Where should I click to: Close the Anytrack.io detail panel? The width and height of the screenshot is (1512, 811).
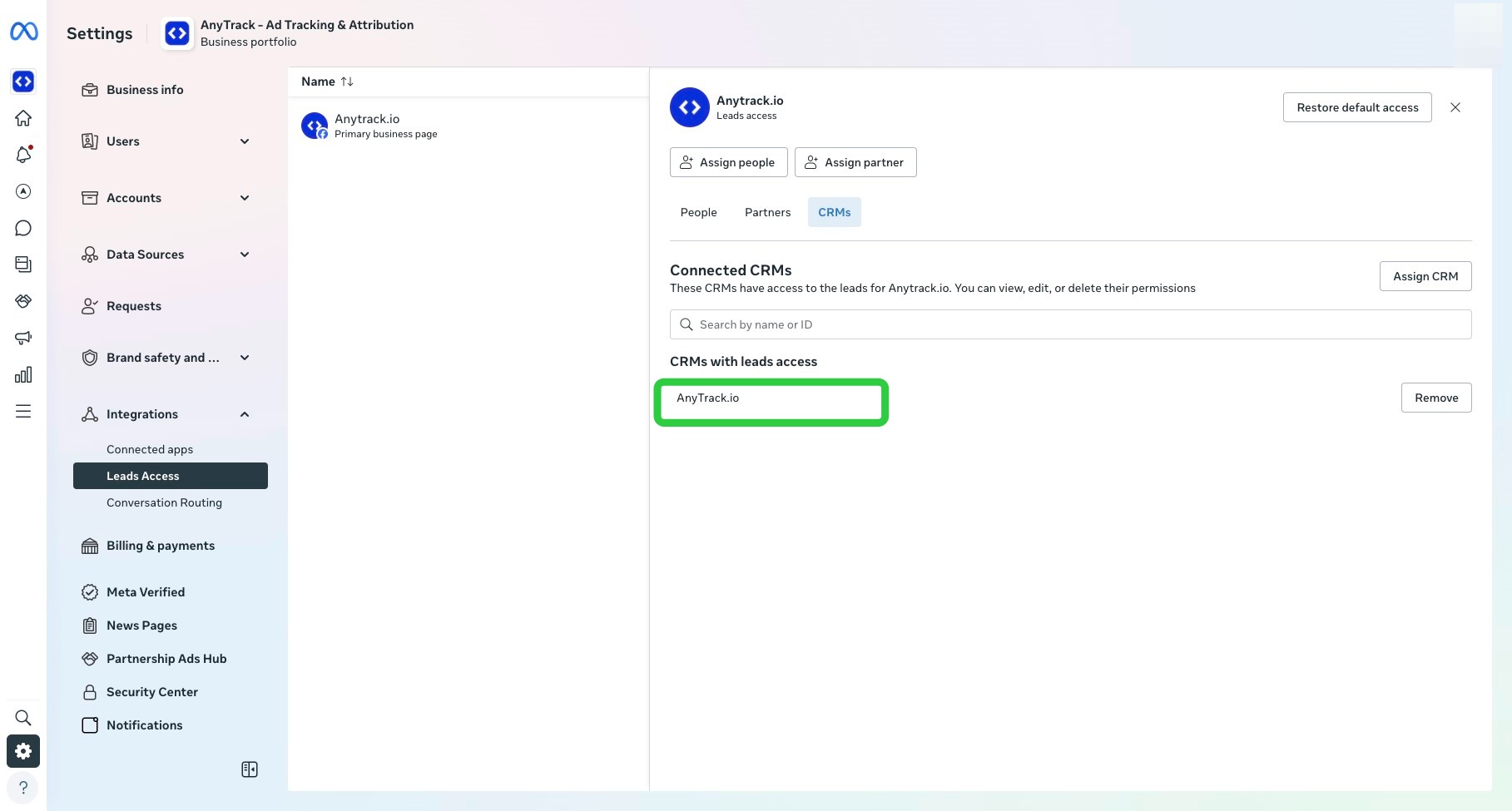(x=1455, y=107)
